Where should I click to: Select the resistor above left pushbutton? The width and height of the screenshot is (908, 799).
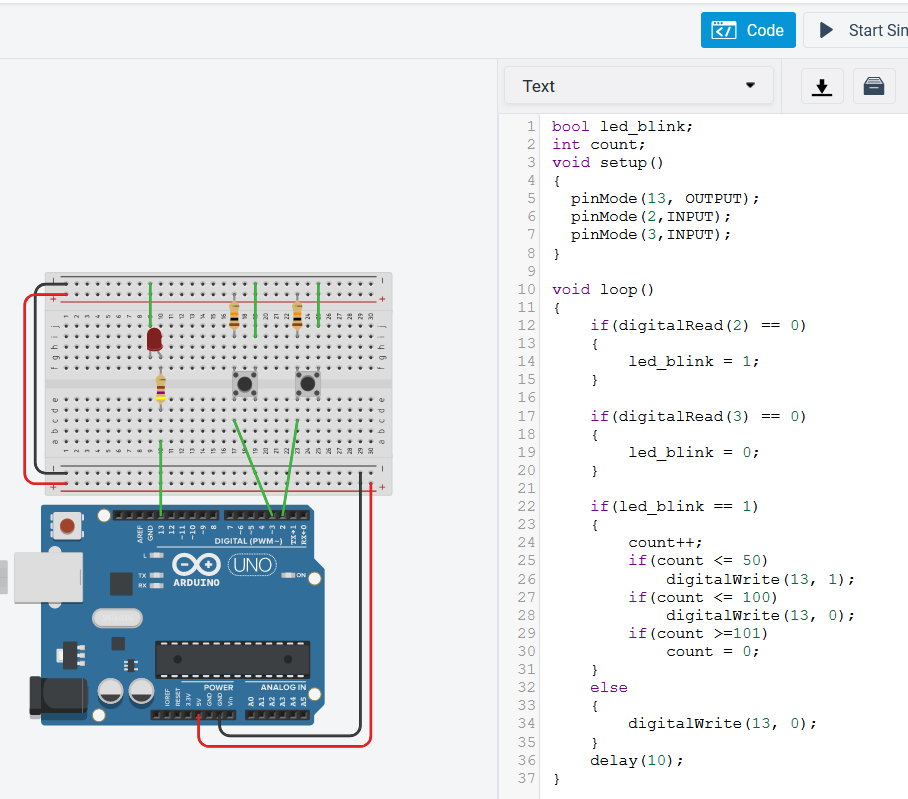point(234,315)
